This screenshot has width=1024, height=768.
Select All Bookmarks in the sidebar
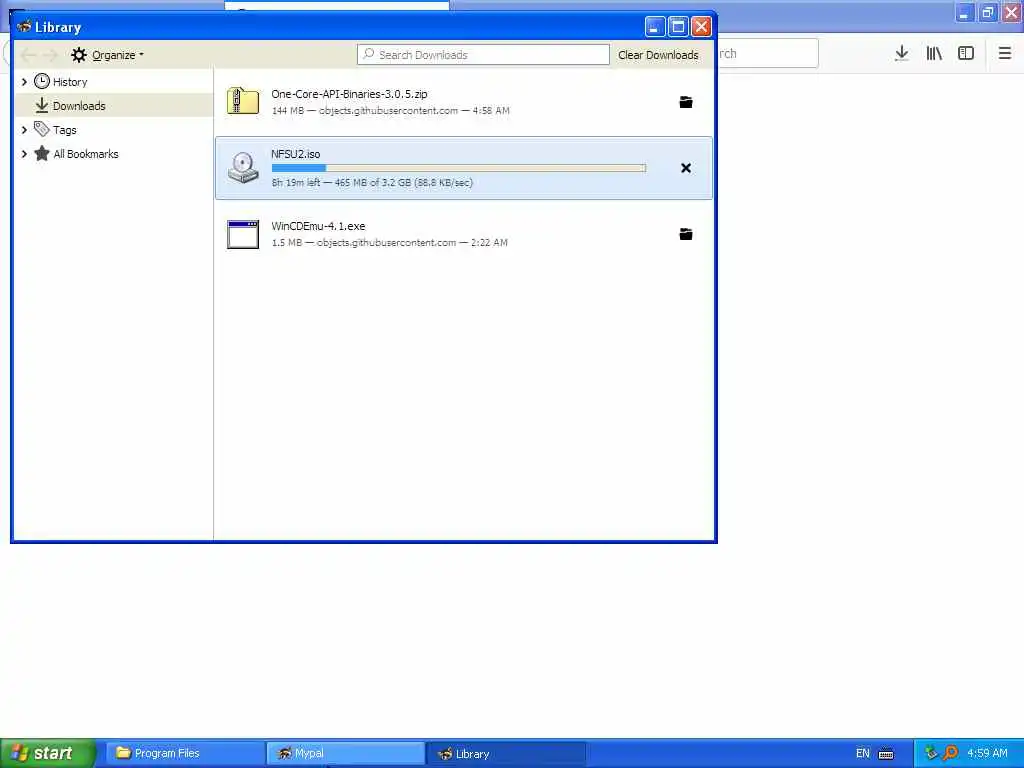pos(86,154)
